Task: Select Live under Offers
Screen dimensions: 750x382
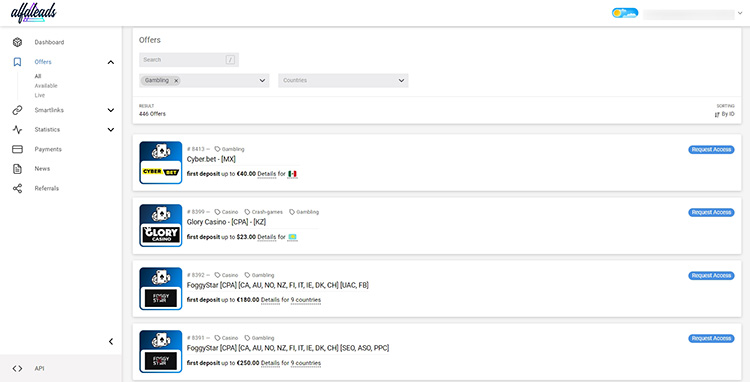Action: point(40,95)
